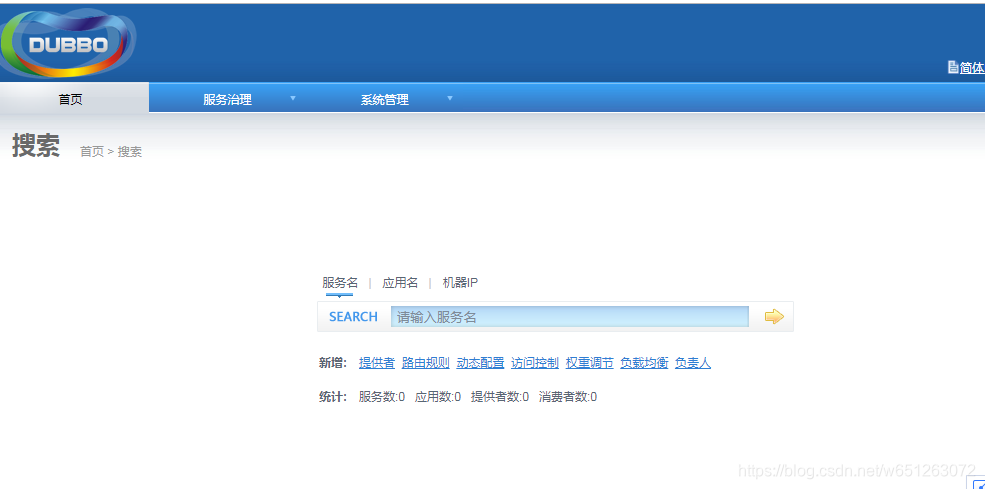Open the 系统管理 menu
The height and width of the screenshot is (489, 985).
[x=384, y=99]
